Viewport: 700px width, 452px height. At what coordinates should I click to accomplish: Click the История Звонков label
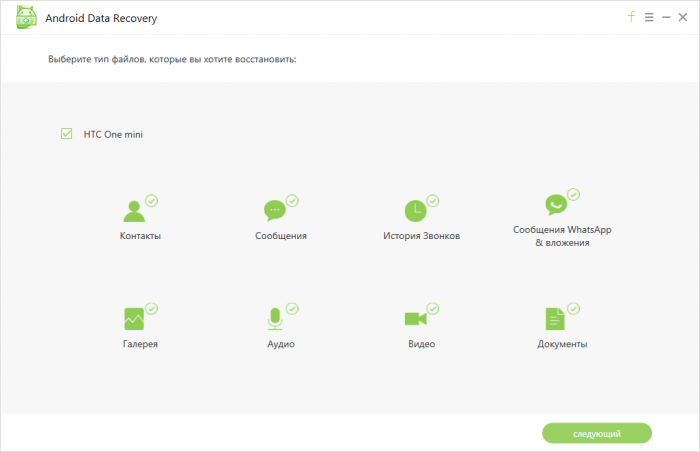pyautogui.click(x=421, y=236)
